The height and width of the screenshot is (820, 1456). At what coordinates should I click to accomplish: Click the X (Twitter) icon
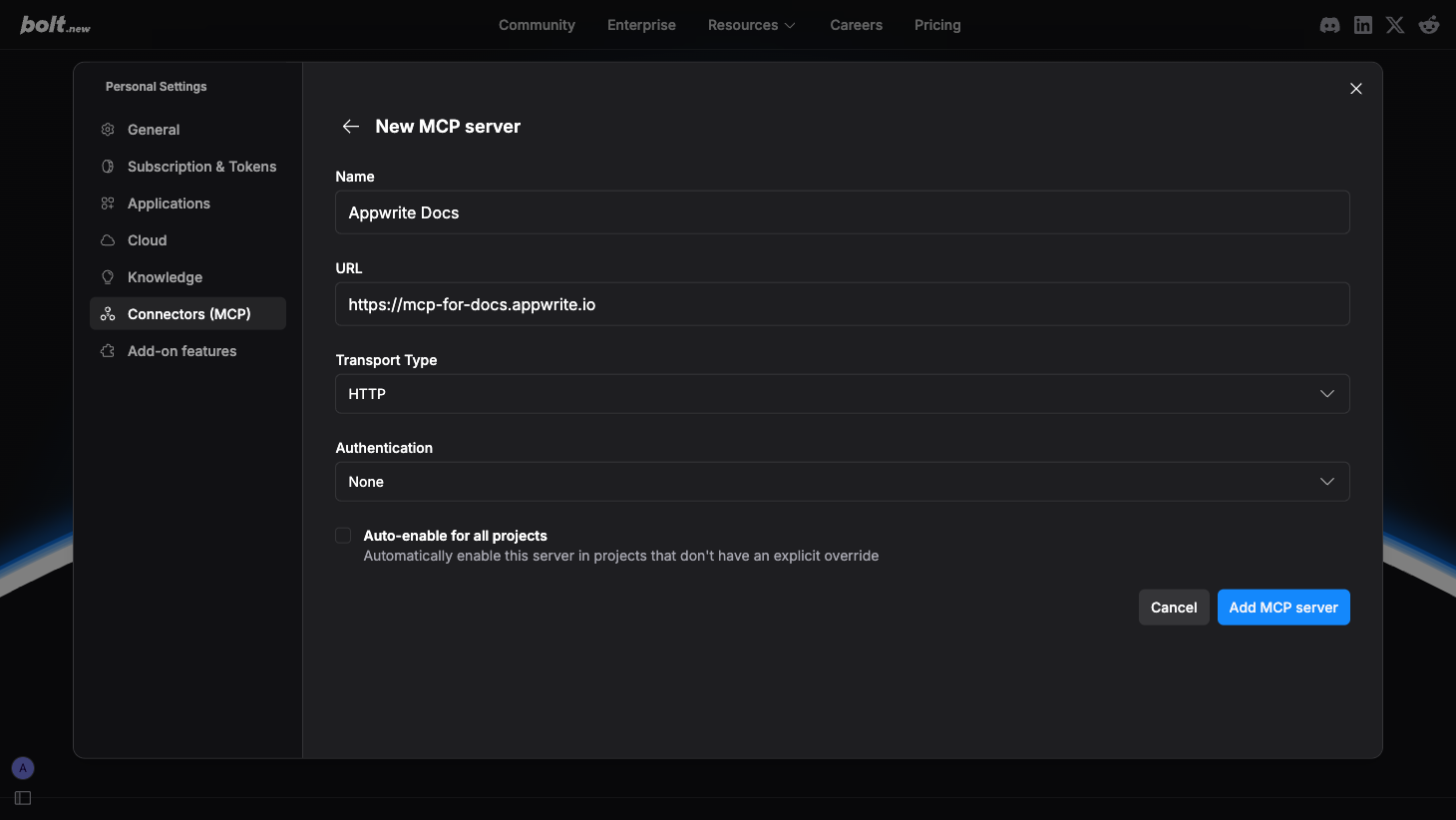1394,24
